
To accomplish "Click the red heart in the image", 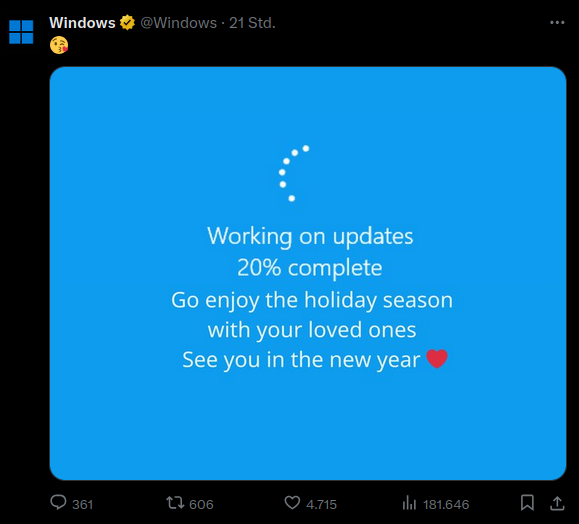I will coord(437,359).
